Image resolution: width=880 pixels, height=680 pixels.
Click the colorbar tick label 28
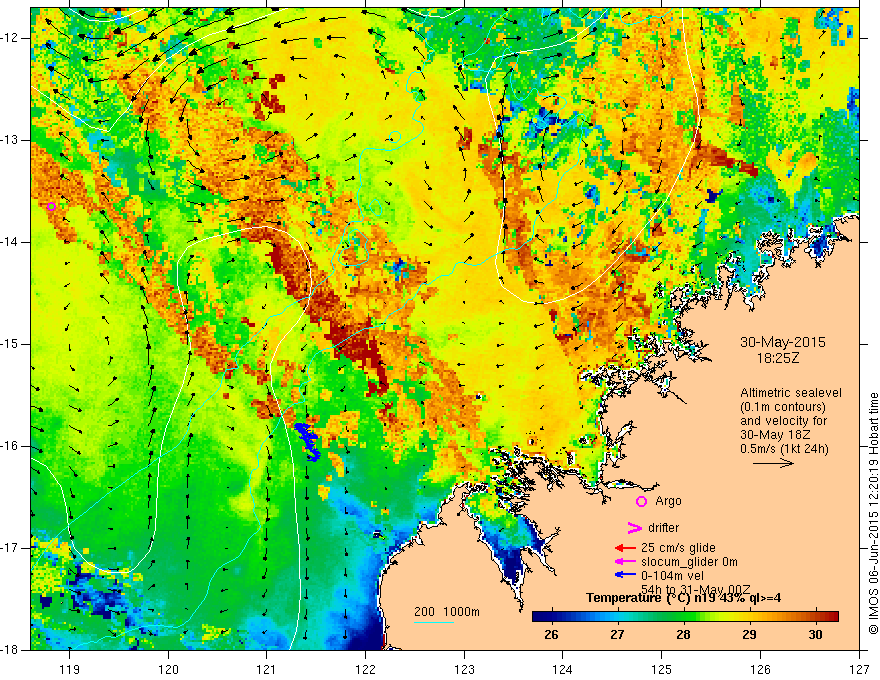(x=683, y=635)
